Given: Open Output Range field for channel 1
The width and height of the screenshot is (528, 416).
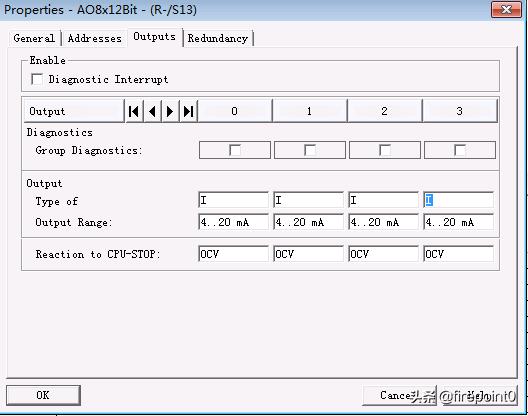Looking at the screenshot, I should point(309,222).
